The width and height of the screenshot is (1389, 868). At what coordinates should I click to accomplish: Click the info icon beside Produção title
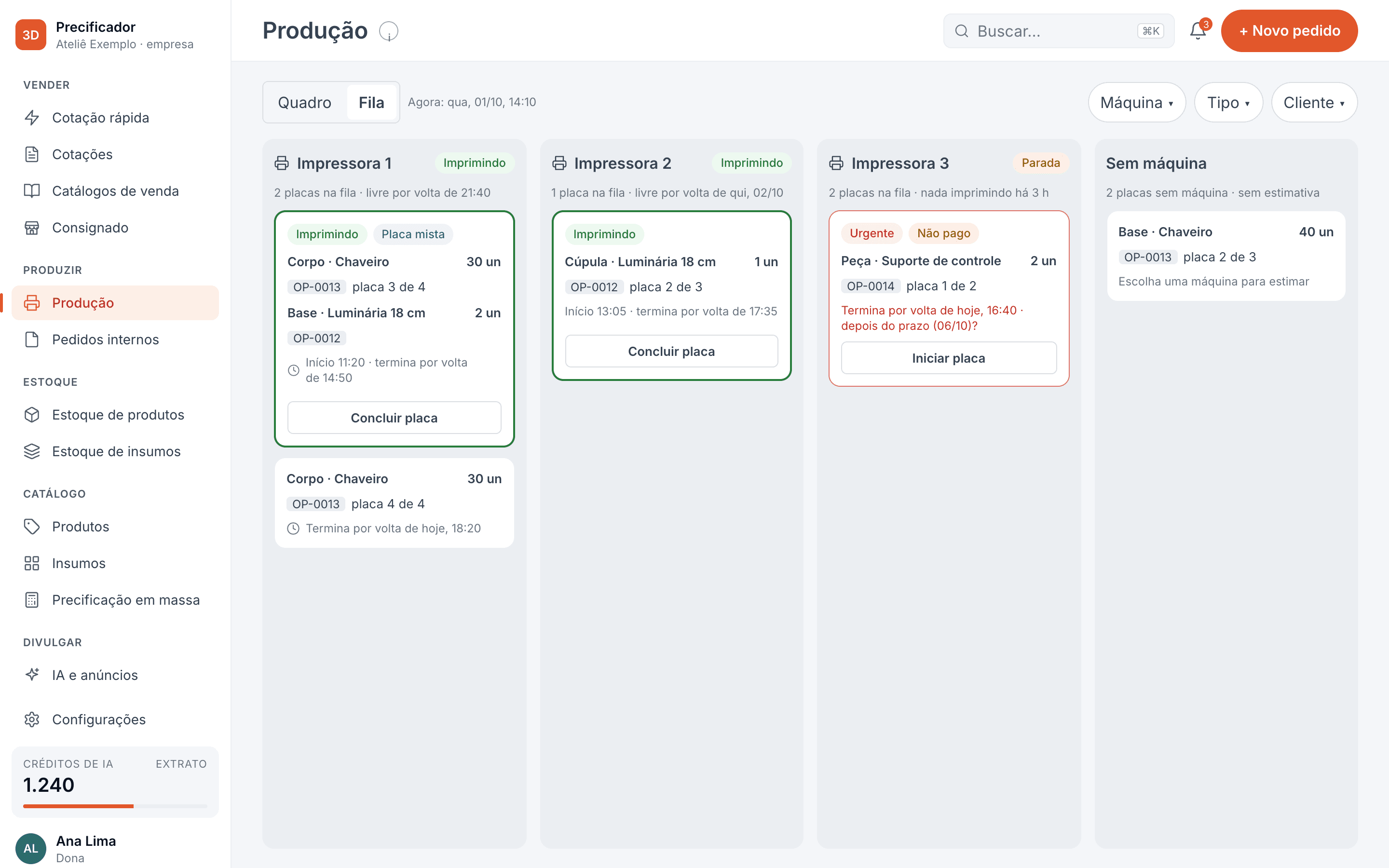coord(389,31)
